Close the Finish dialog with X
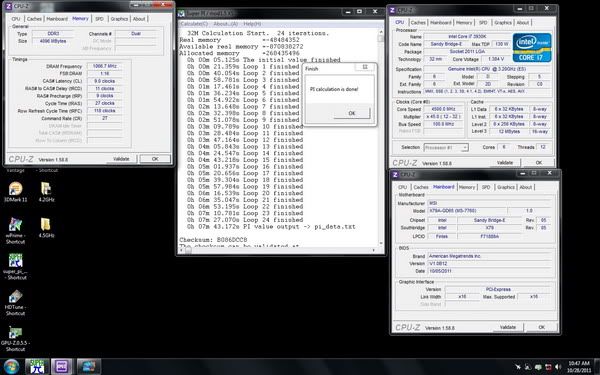This screenshot has width=600, height=375. (365, 67)
